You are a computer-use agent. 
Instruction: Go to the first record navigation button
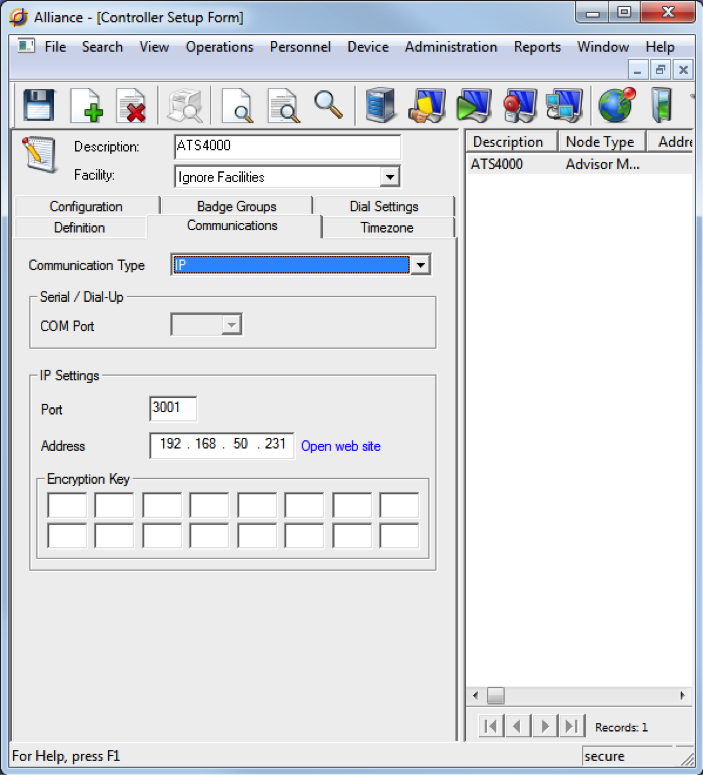[x=491, y=726]
